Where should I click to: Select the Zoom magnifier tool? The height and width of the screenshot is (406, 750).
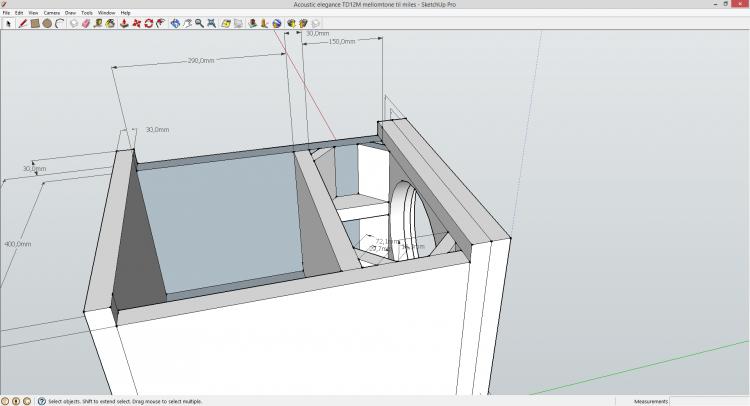(200, 23)
